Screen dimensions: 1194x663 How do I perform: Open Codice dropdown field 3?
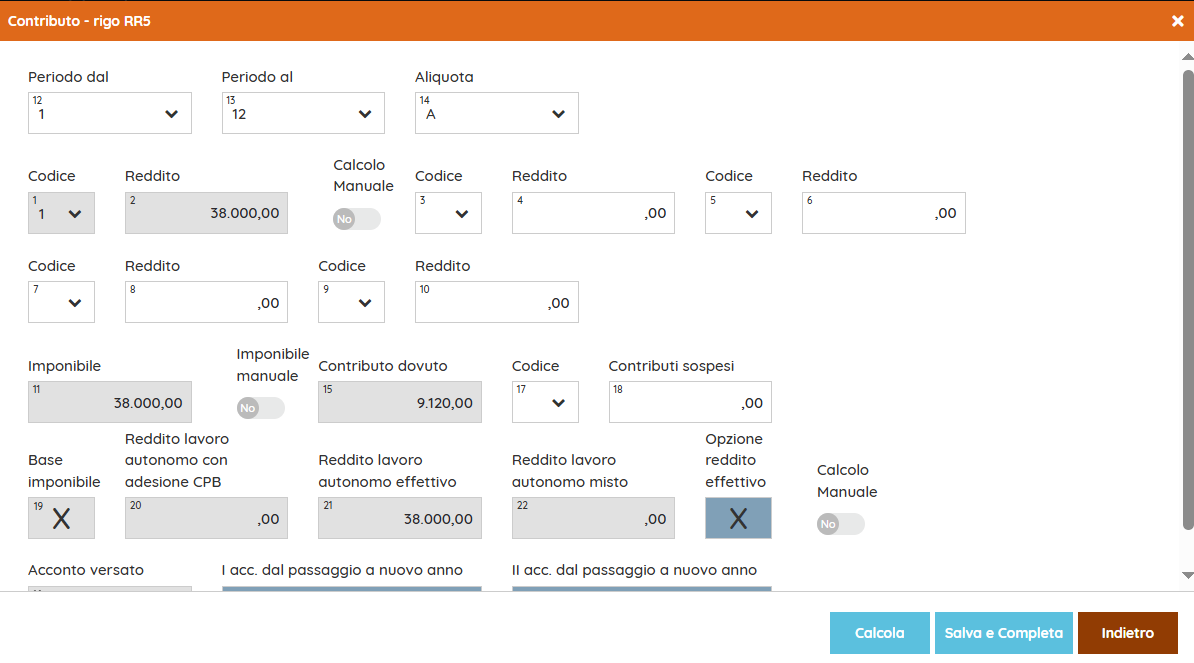click(449, 213)
